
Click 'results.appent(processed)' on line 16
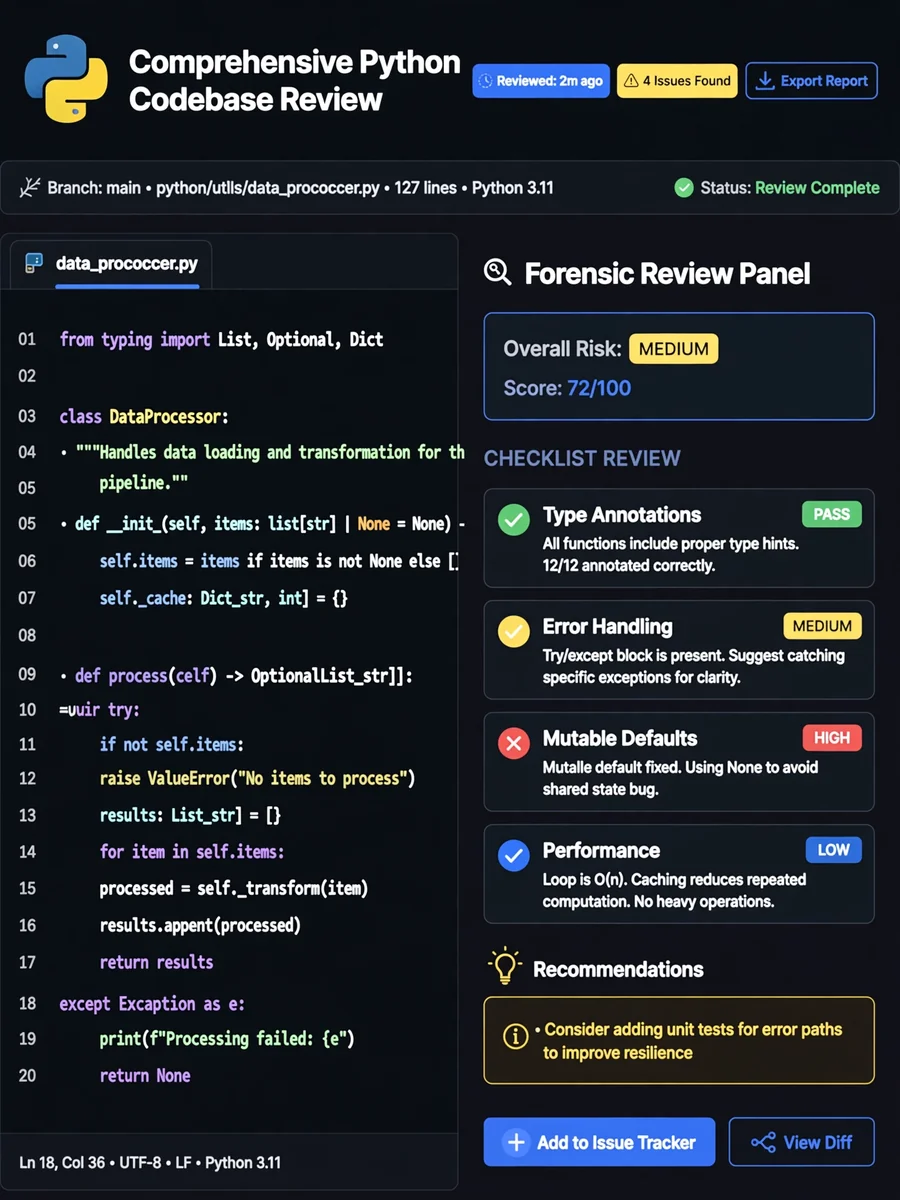[x=200, y=926]
